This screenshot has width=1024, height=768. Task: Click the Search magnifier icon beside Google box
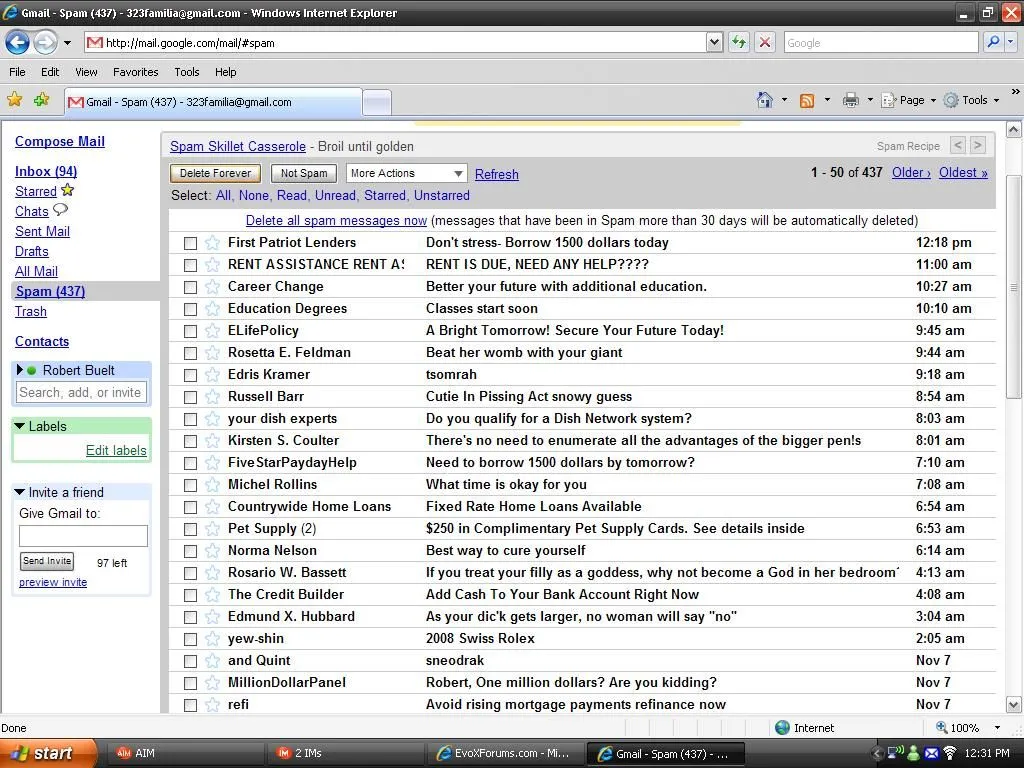click(x=992, y=42)
